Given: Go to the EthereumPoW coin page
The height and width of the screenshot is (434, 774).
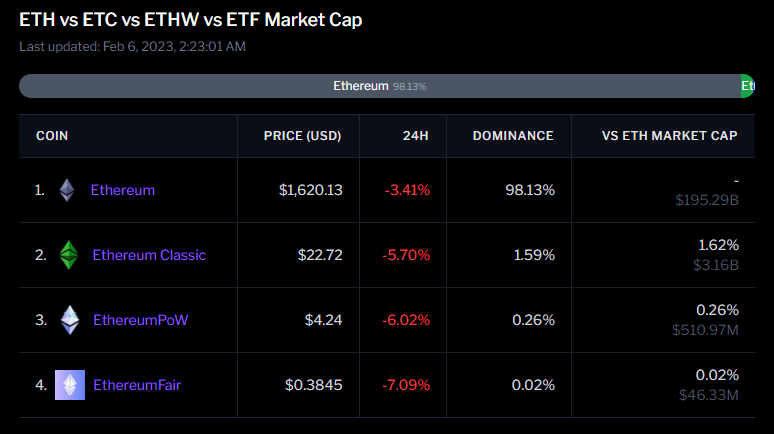Looking at the screenshot, I should click(140, 320).
